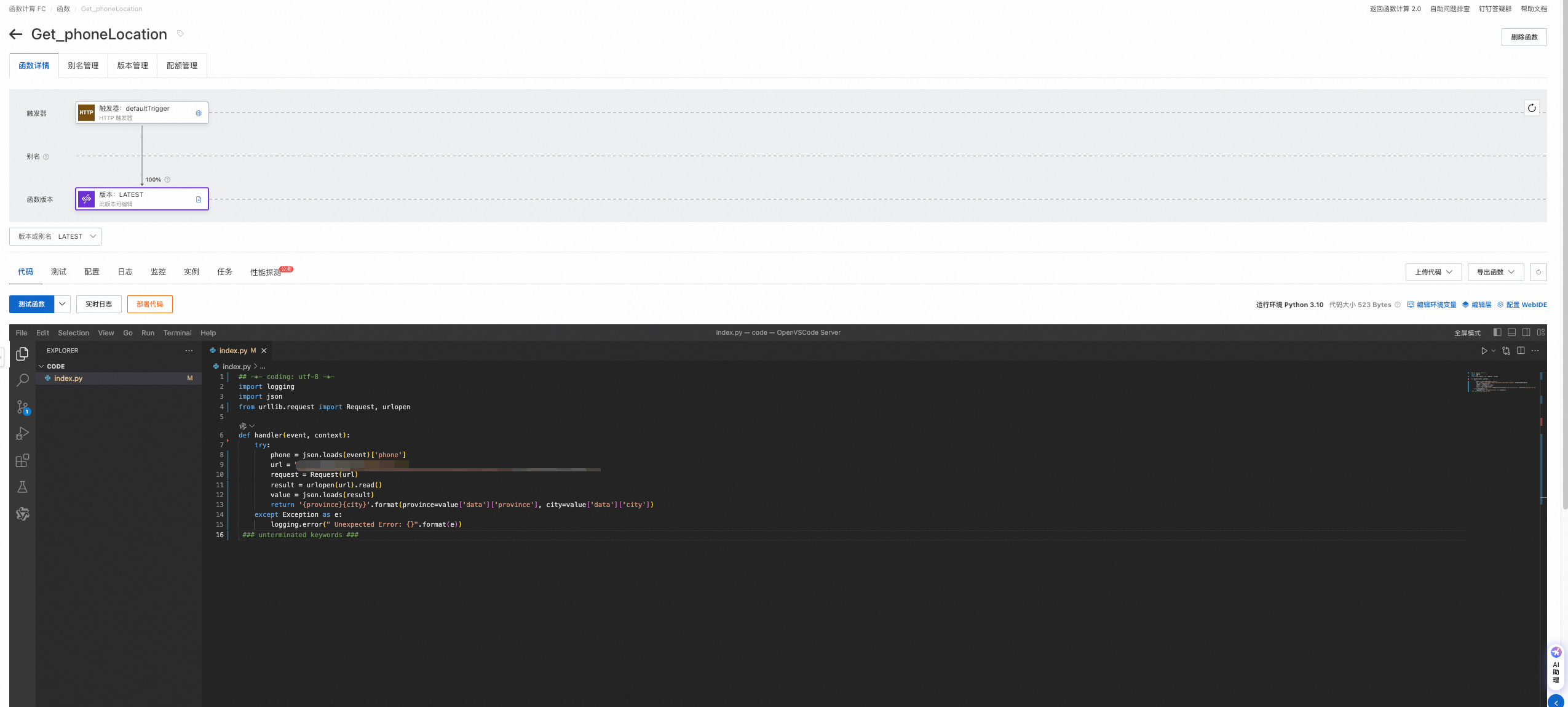Click the help icon beside 代码大小

(1398, 305)
